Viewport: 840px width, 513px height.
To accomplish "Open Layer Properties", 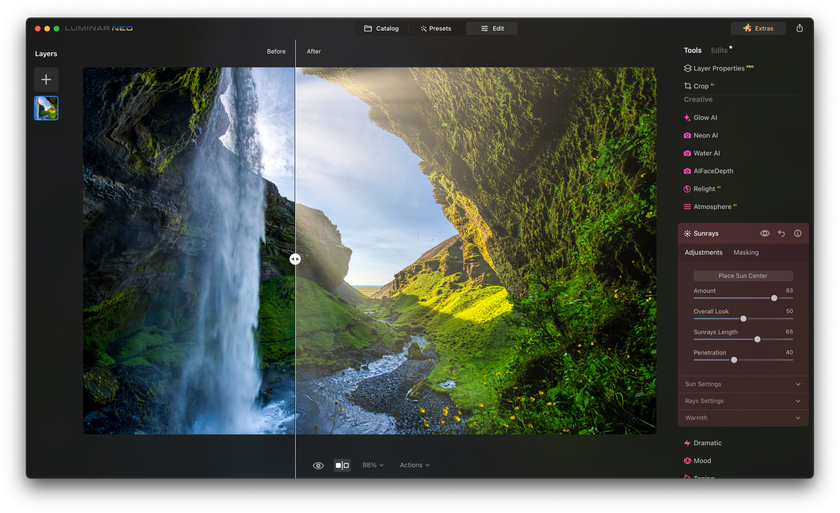I will coord(718,68).
